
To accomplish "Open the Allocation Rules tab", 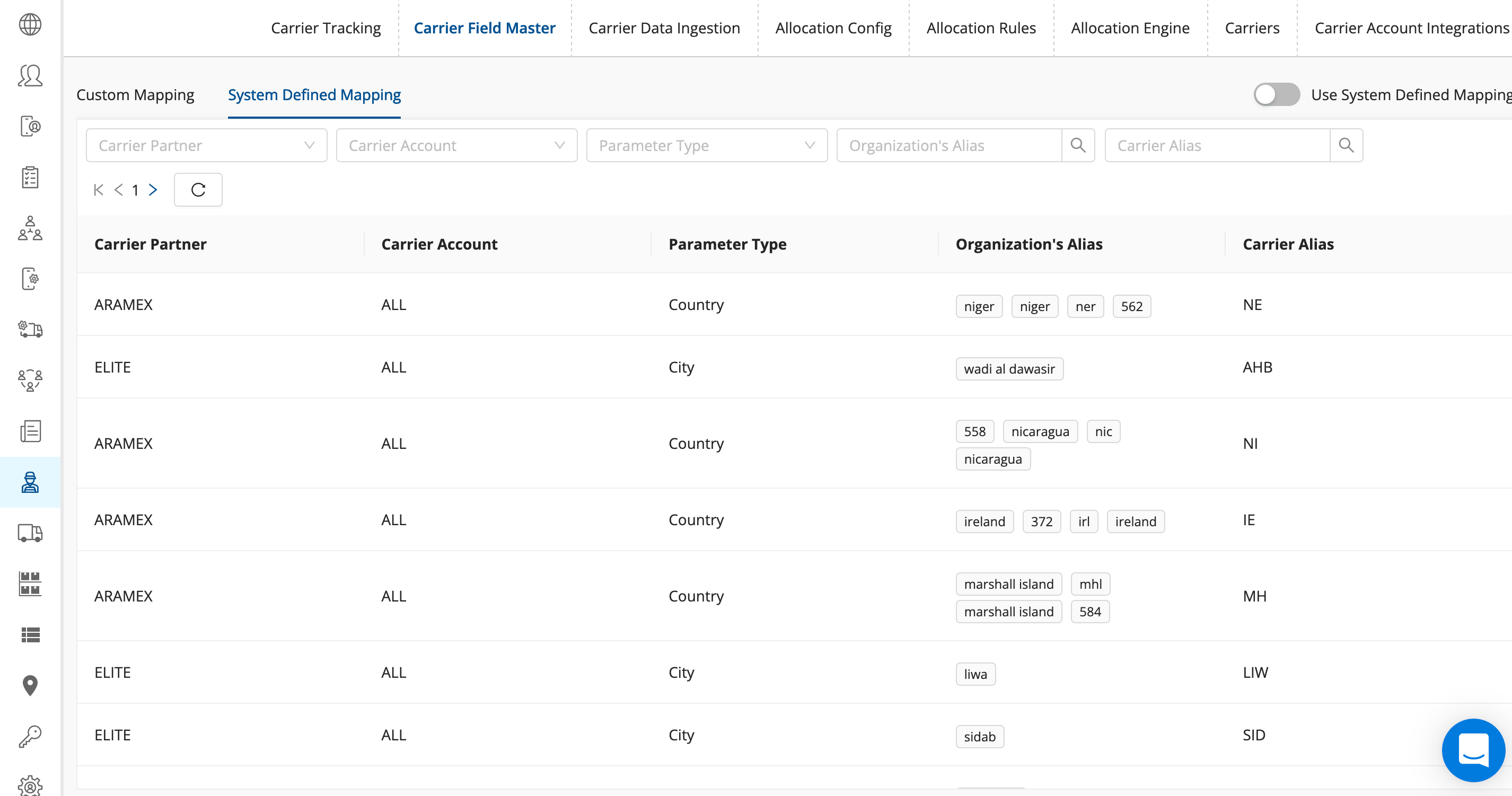I will click(981, 28).
